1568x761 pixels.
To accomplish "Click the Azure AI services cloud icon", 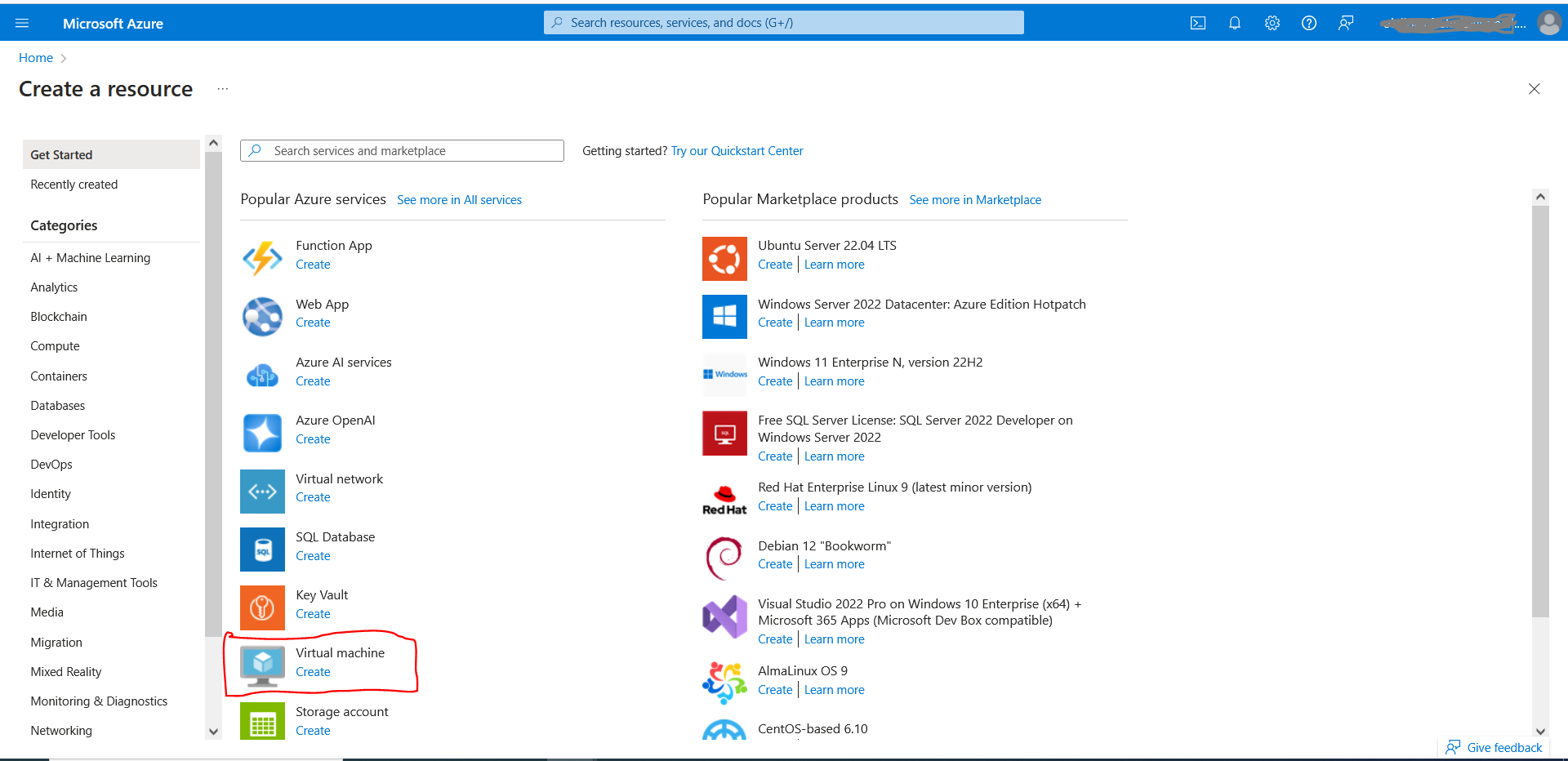I will pyautogui.click(x=262, y=375).
